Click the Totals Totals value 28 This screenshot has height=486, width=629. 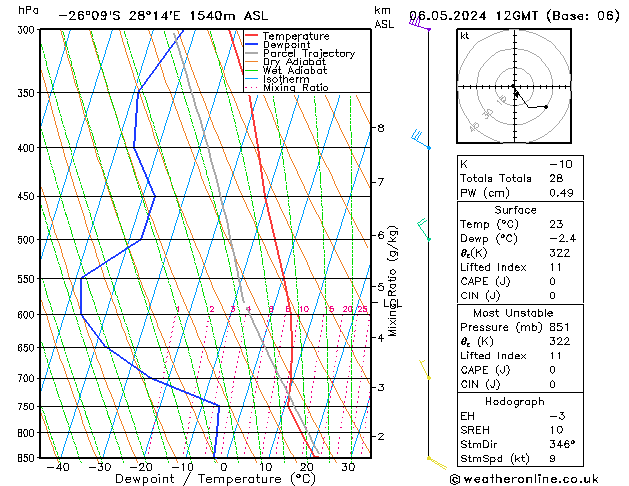pos(556,178)
